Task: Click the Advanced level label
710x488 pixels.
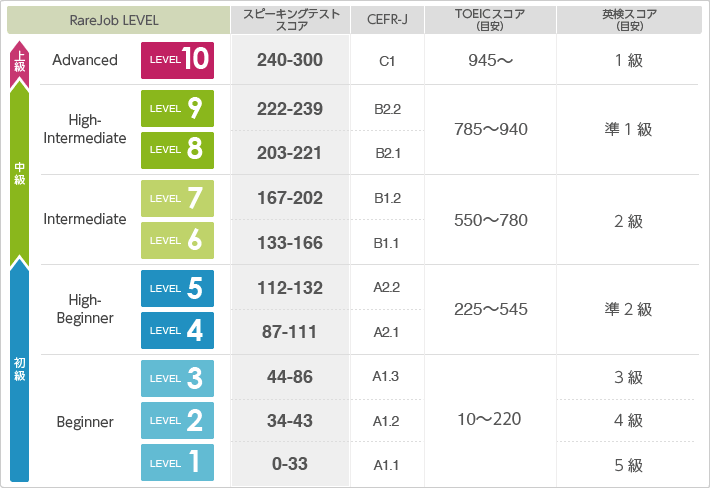Action: 85,60
